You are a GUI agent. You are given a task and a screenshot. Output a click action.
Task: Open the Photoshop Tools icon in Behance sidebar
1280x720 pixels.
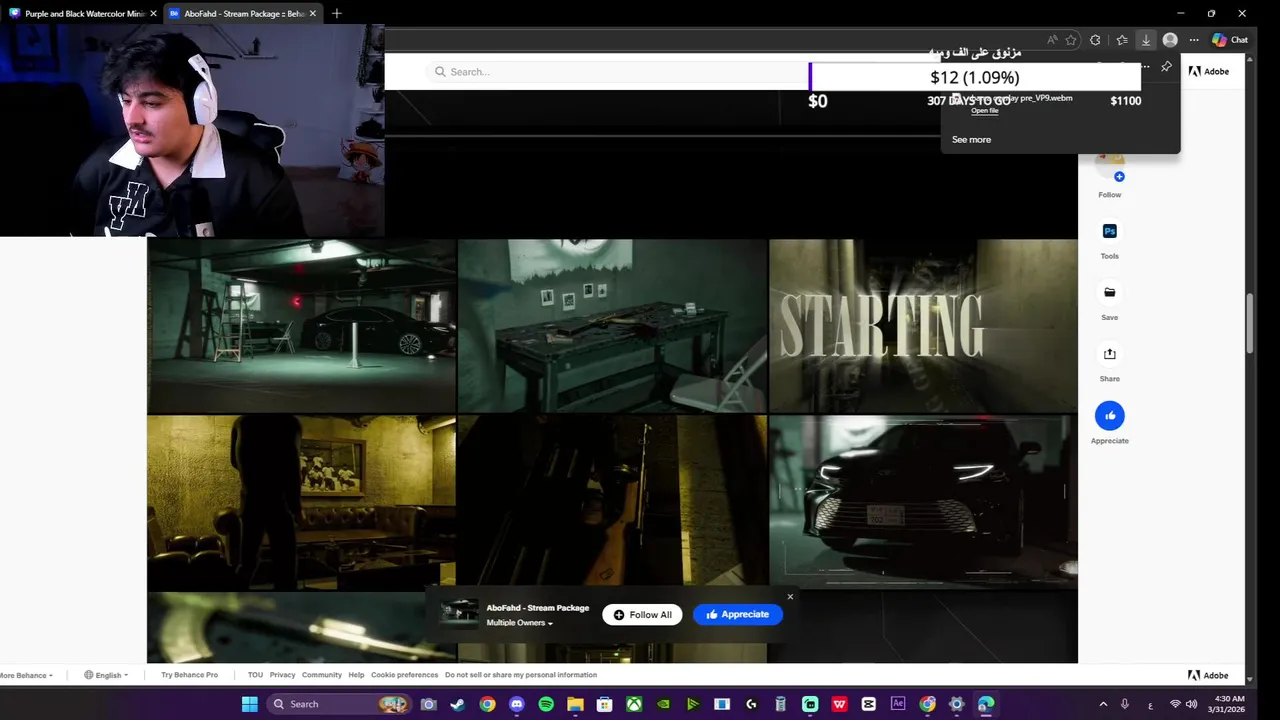pyautogui.click(x=1109, y=231)
